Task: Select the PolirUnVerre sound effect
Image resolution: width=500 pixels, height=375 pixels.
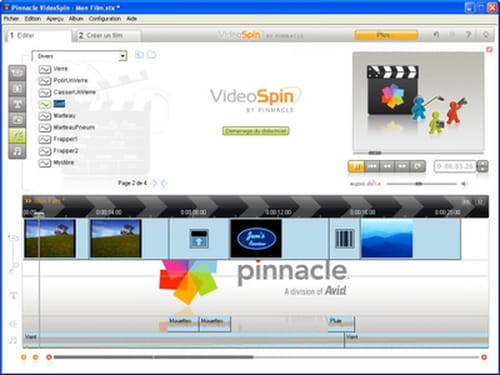Action: (63, 80)
